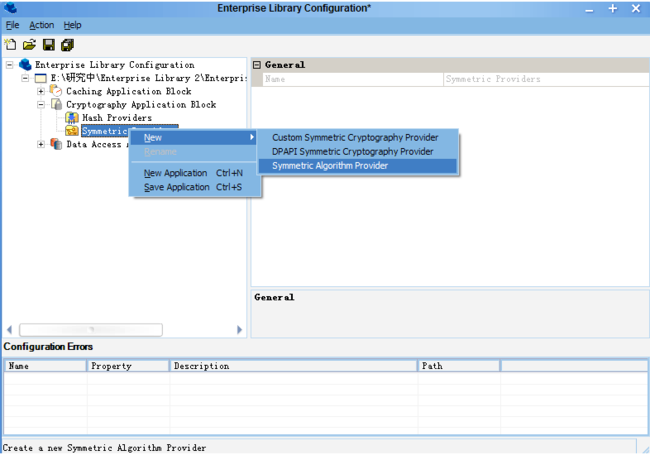The height and width of the screenshot is (455, 650).
Task: Click the application file node icon
Action: tap(41, 78)
